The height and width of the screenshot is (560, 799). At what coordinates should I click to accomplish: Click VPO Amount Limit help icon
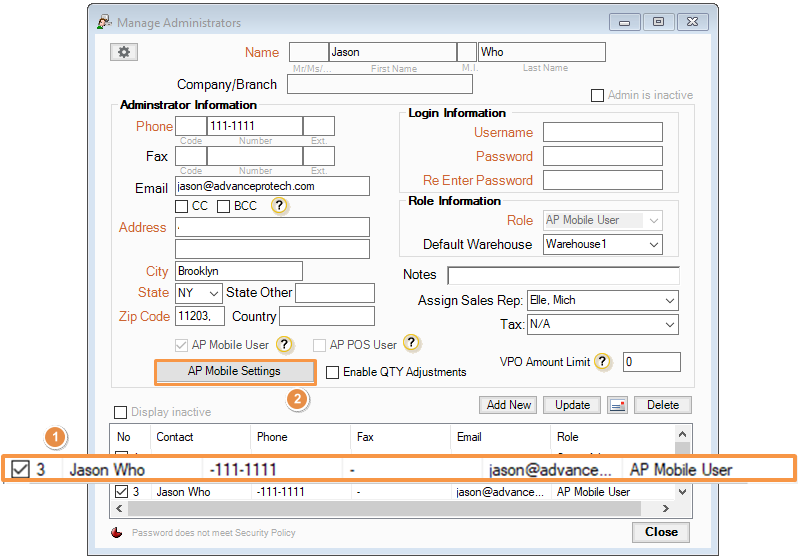(x=602, y=362)
